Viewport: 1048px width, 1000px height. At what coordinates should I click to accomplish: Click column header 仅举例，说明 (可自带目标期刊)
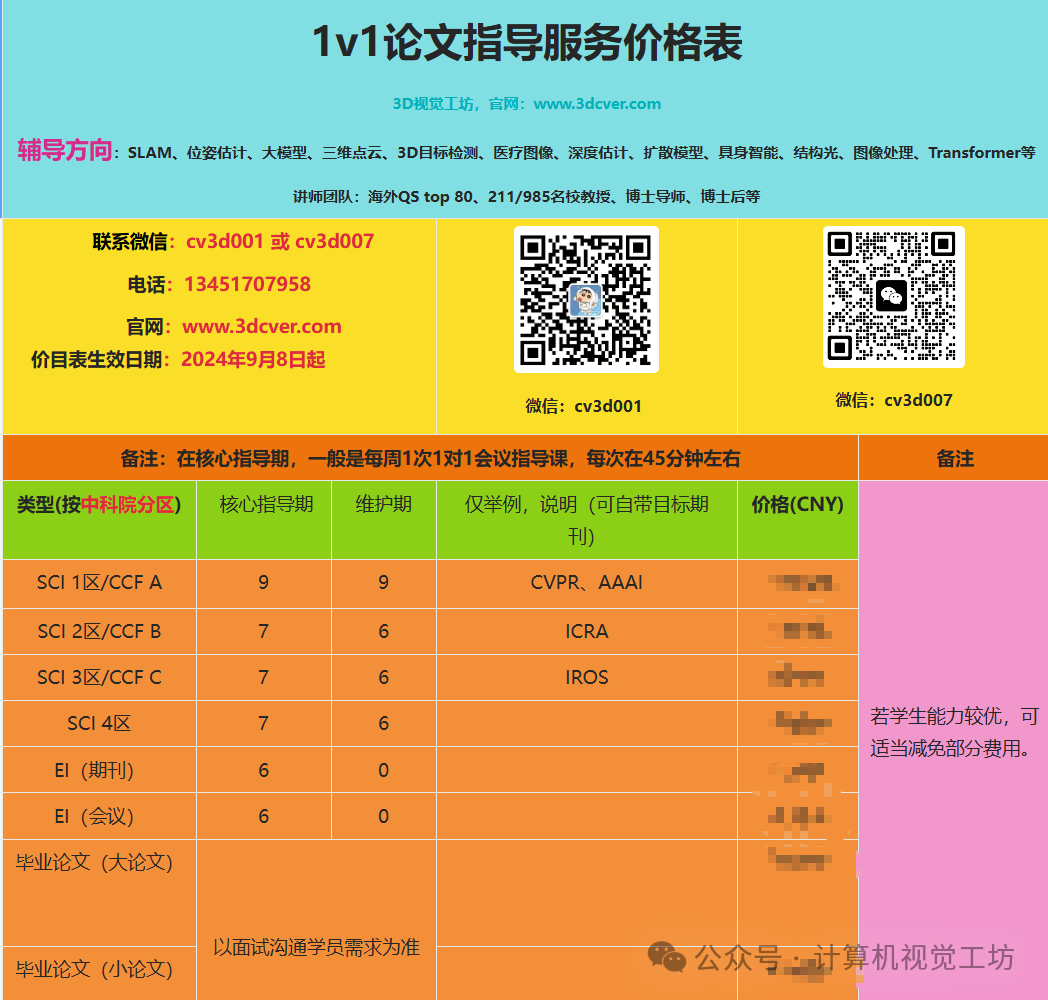(586, 520)
